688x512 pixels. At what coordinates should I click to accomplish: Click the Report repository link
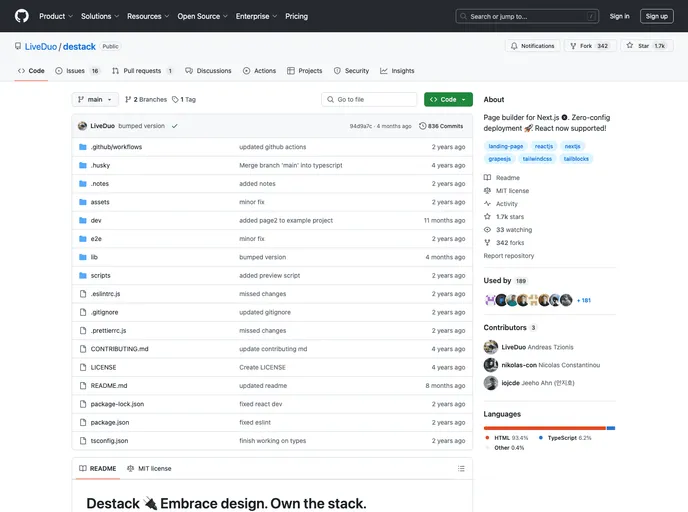click(509, 256)
